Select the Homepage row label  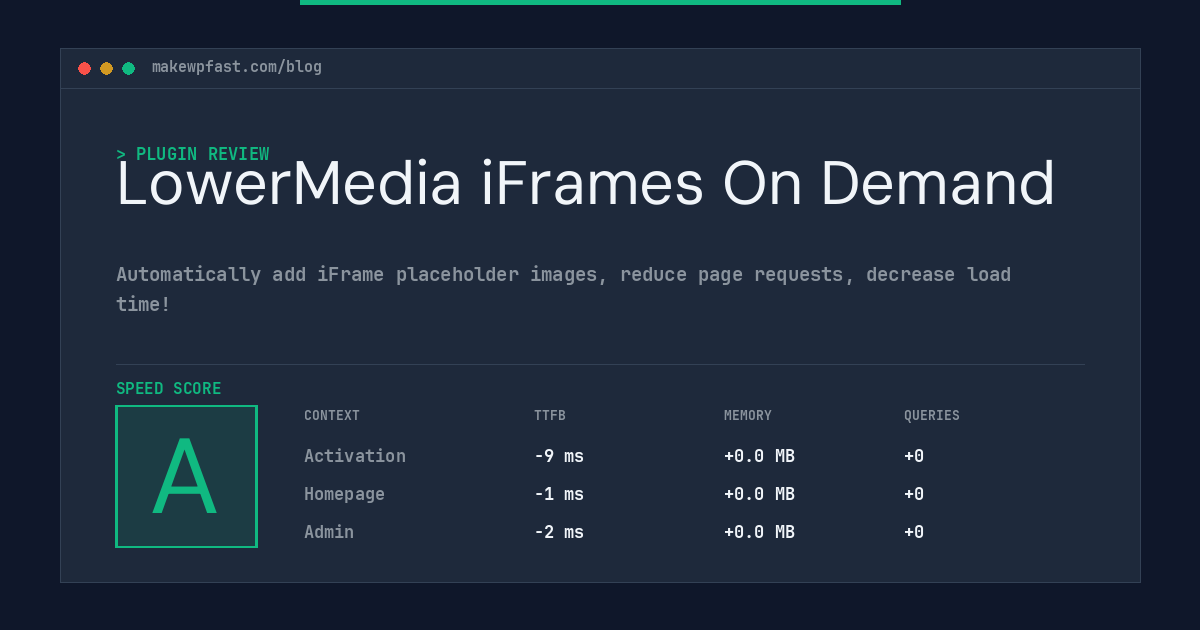pyautogui.click(x=345, y=494)
